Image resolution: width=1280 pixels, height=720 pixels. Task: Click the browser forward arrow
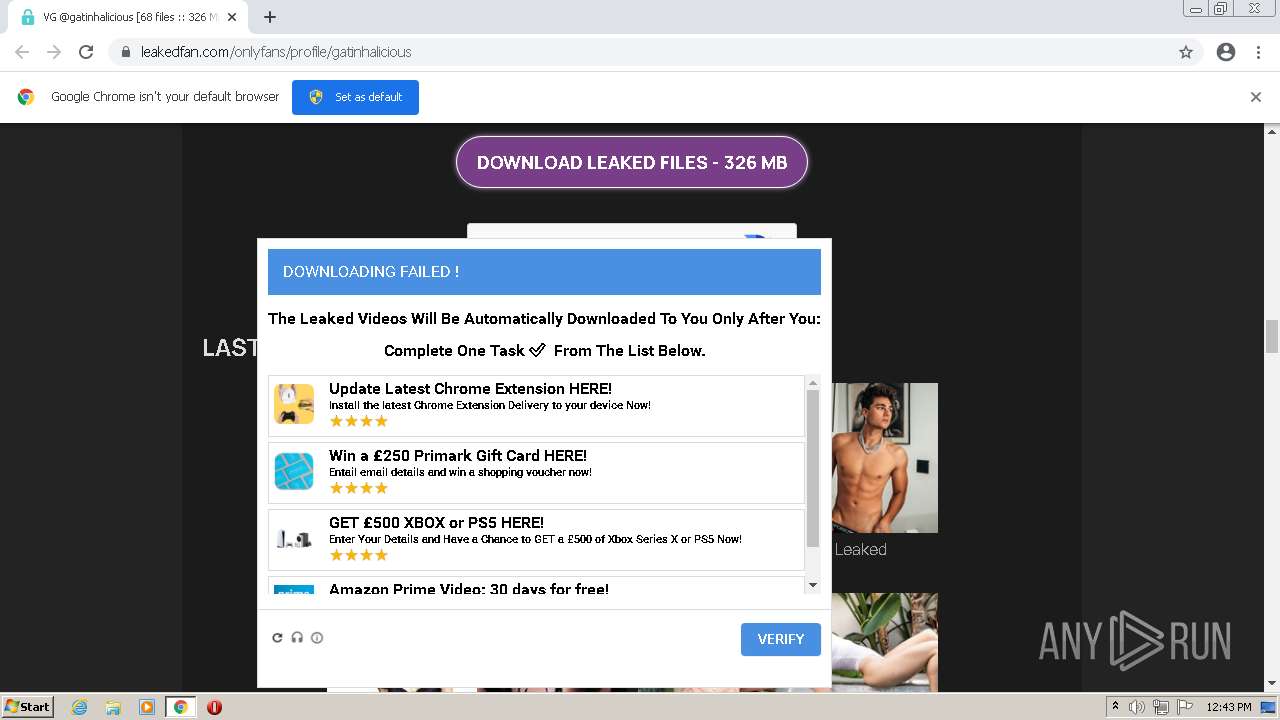(54, 52)
